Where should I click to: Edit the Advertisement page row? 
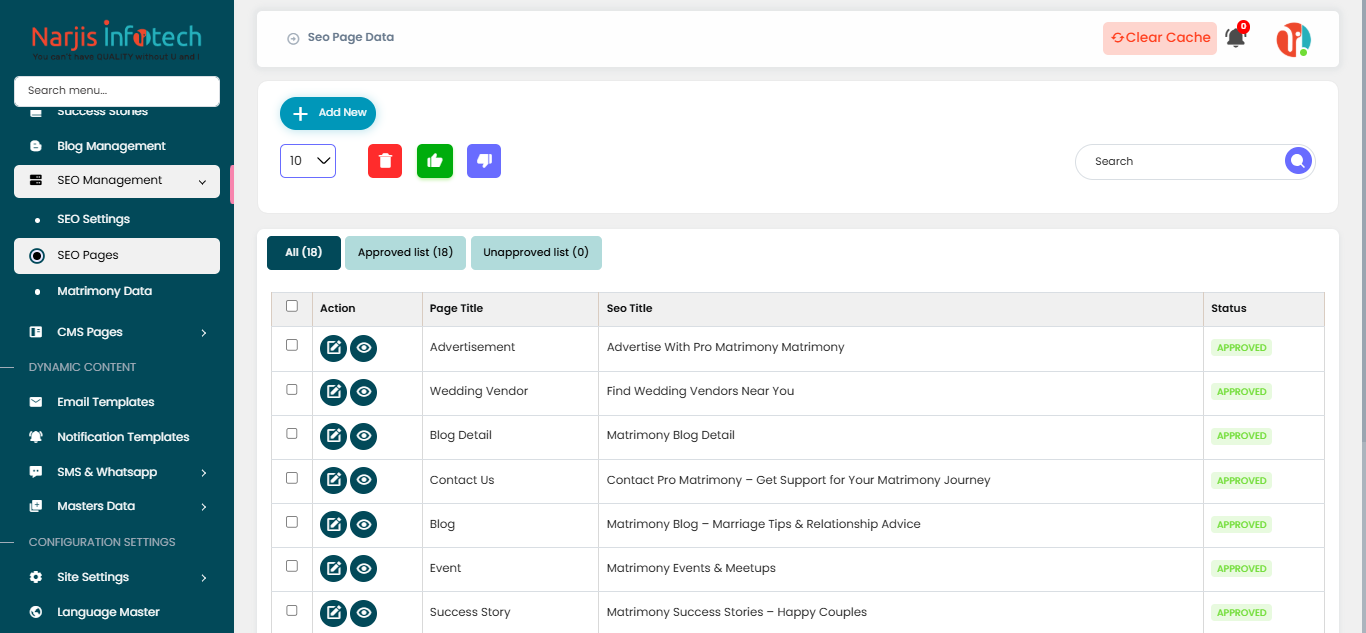coord(333,347)
